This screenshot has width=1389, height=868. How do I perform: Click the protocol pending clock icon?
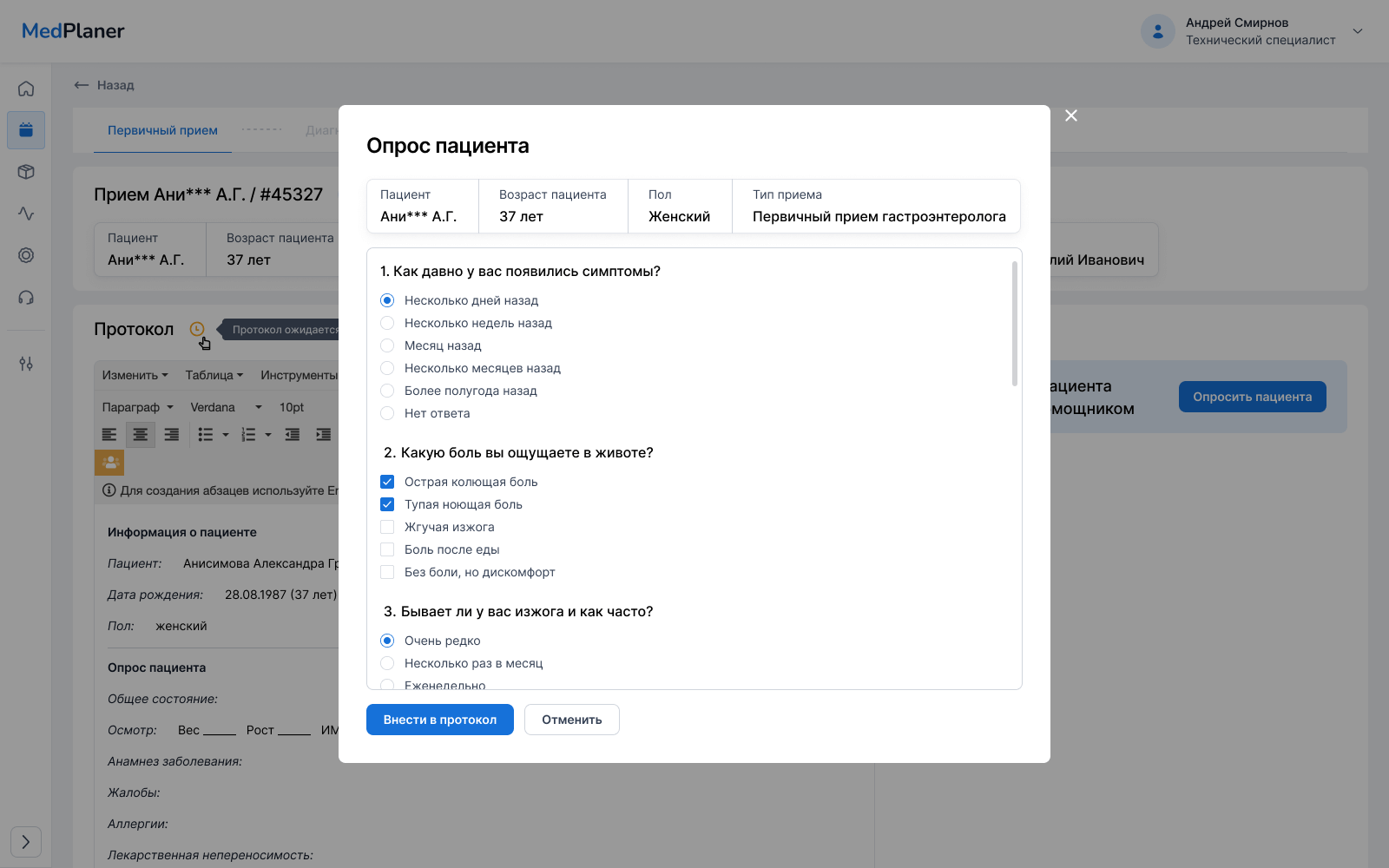[197, 329]
